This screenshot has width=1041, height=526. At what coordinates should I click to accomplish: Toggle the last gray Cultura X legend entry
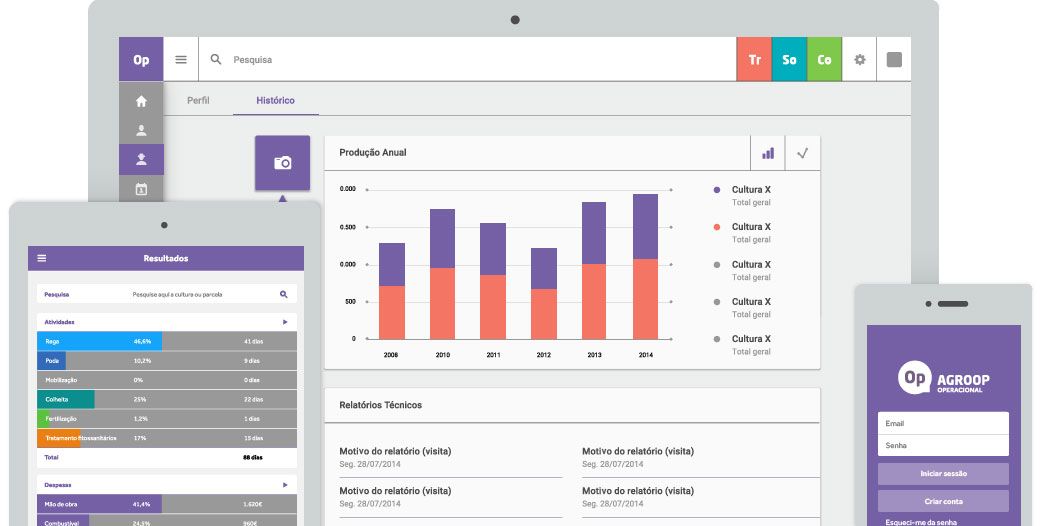click(x=717, y=339)
